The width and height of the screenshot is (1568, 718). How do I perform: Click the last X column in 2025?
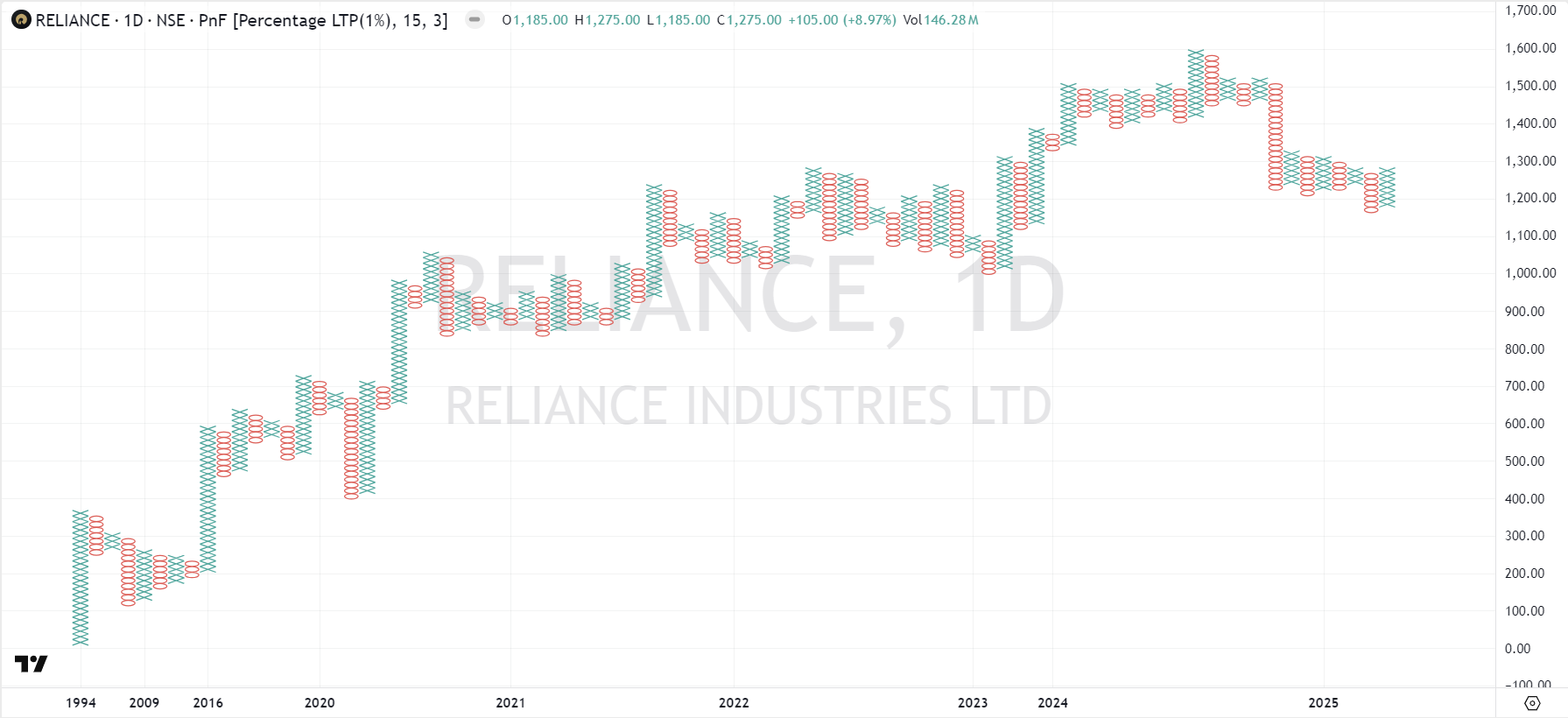pos(1387,187)
